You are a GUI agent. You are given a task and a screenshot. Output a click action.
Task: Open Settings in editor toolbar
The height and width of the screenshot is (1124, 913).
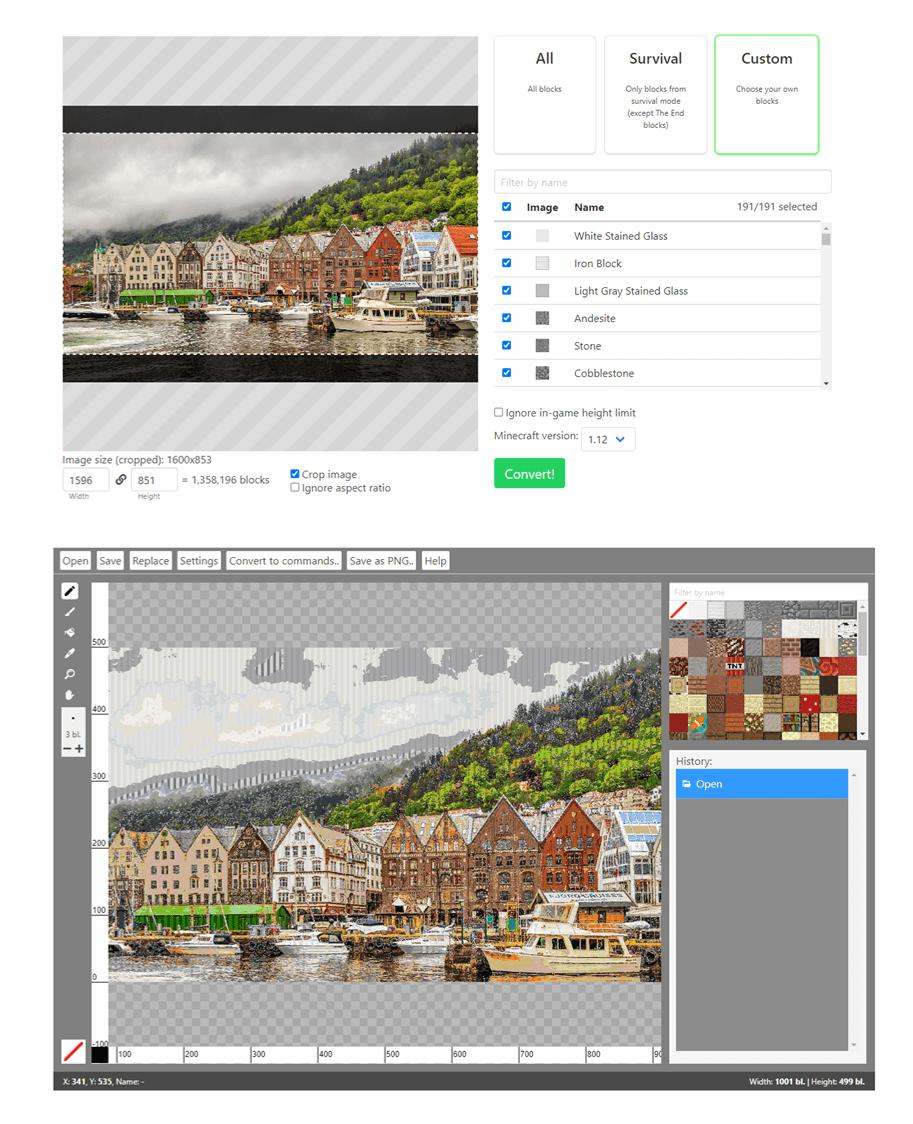tap(199, 561)
